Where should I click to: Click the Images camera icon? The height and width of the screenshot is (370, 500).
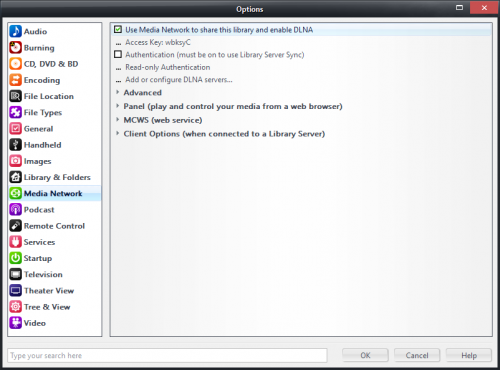[x=16, y=161]
